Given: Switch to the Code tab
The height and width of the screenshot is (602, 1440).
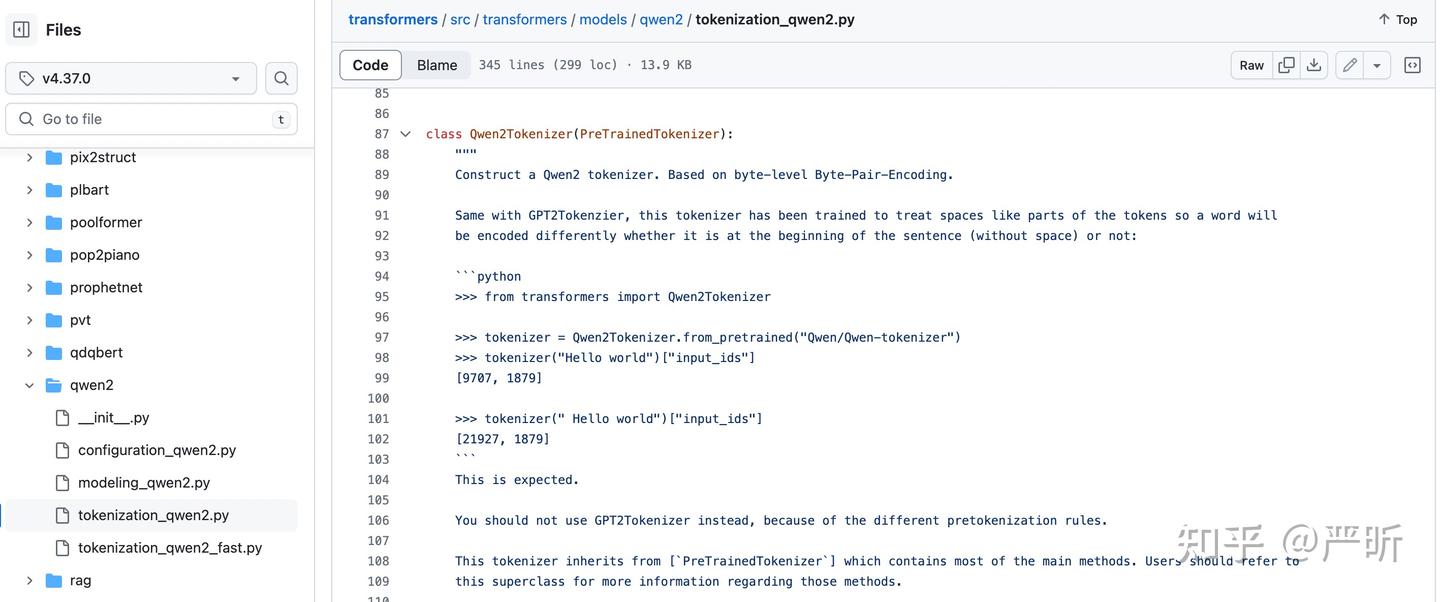Looking at the screenshot, I should 370,65.
